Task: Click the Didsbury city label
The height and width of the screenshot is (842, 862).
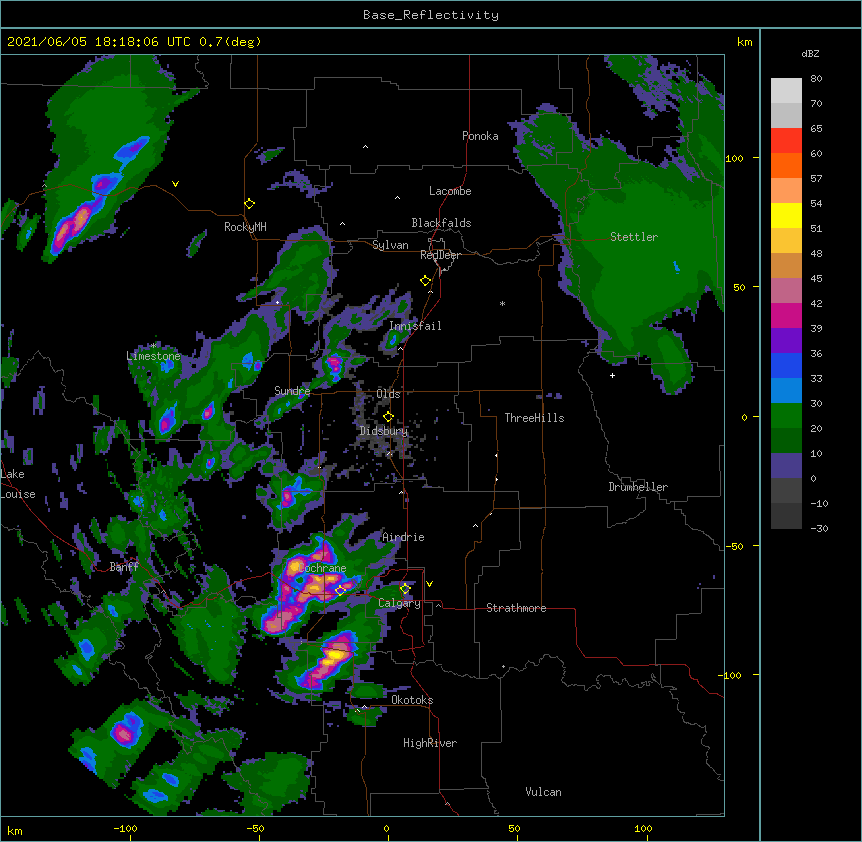Action: 384,431
